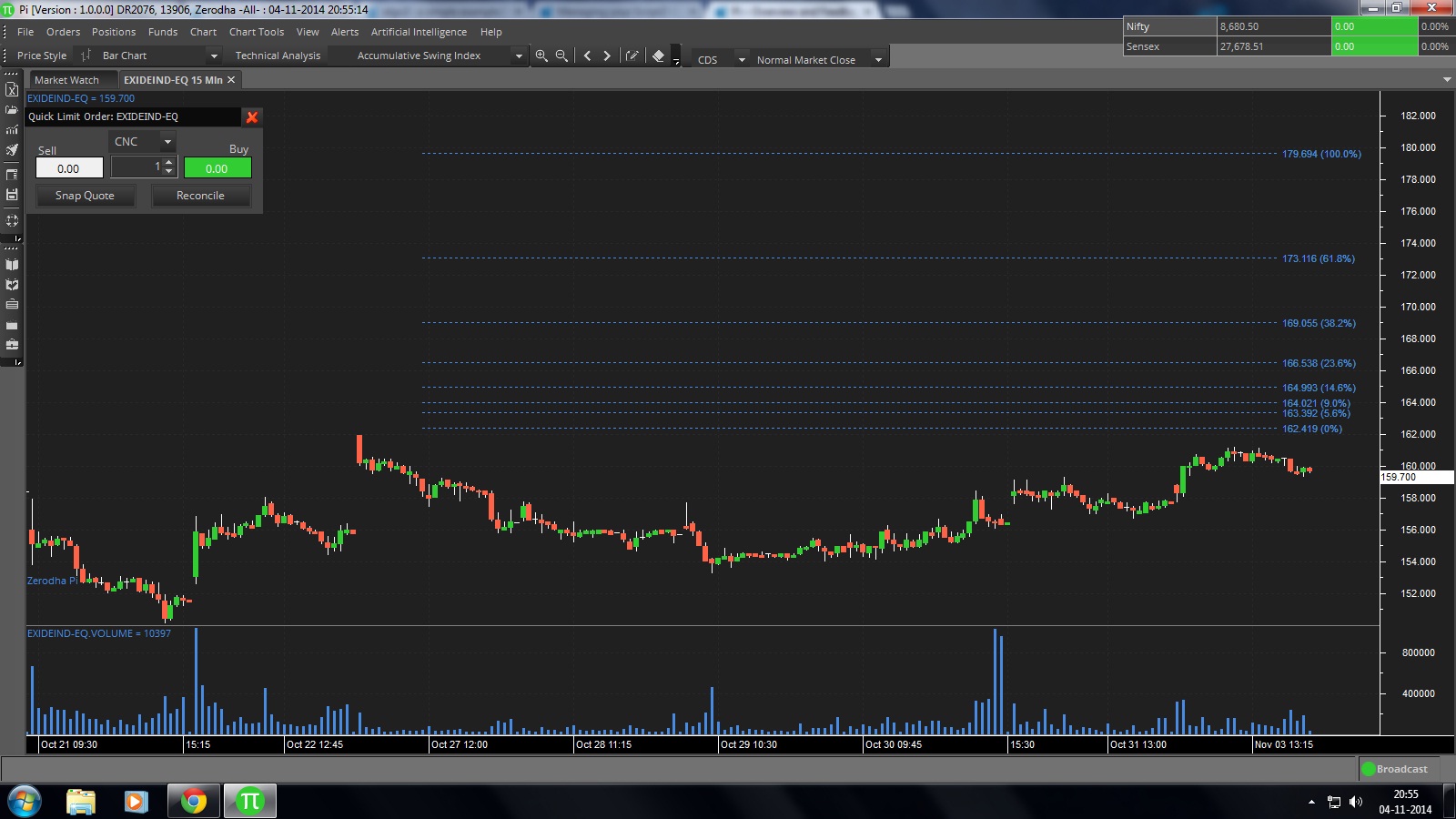Zoom in on the chart
This screenshot has height=819, width=1456.
(x=541, y=56)
